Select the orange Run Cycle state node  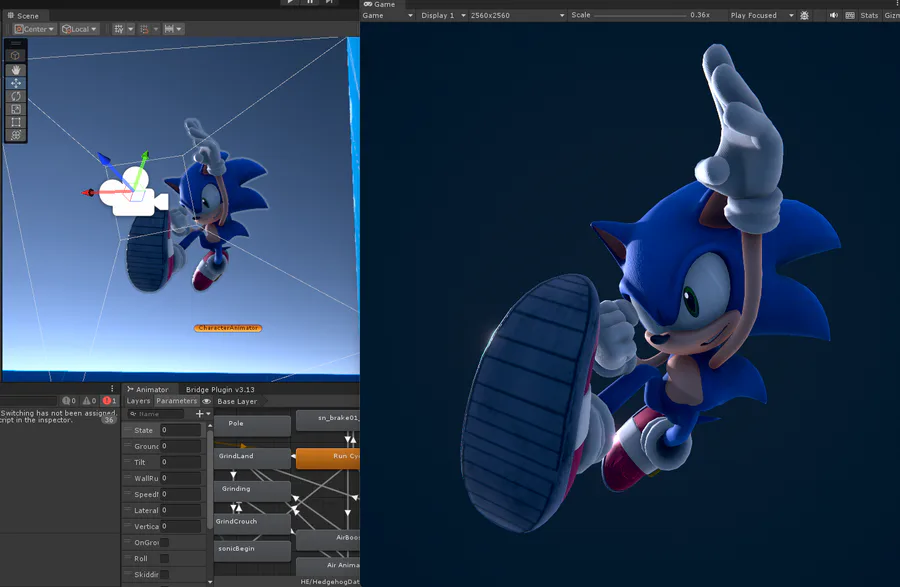click(x=328, y=457)
